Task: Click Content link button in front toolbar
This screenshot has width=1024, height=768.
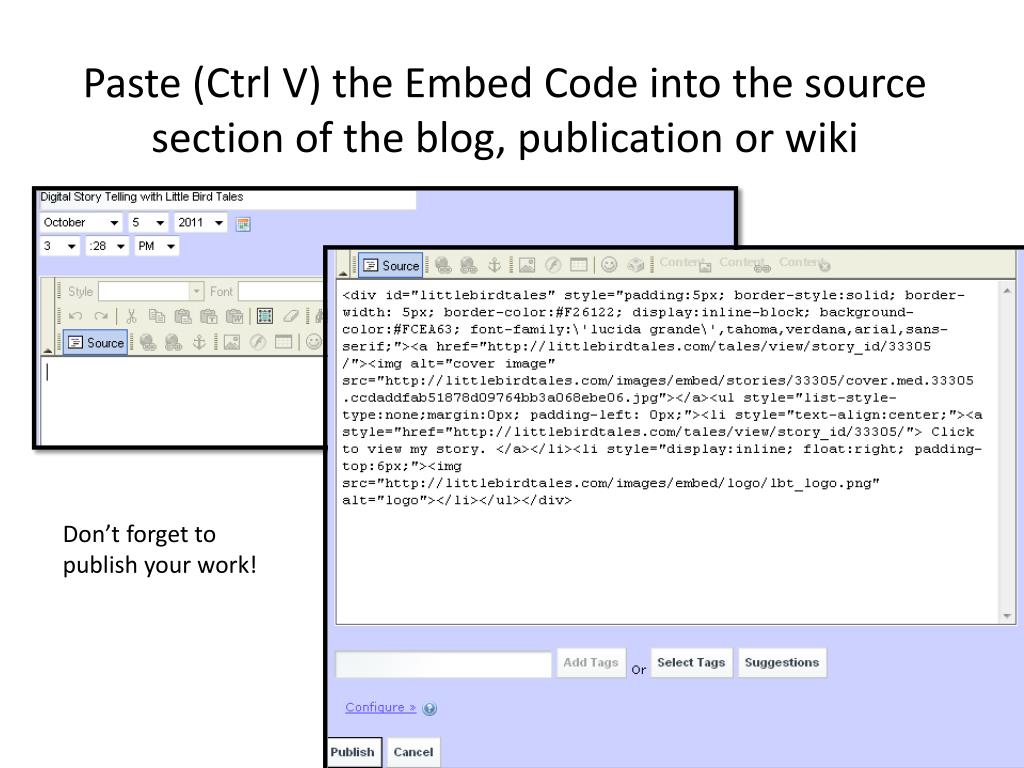Action: click(x=745, y=263)
